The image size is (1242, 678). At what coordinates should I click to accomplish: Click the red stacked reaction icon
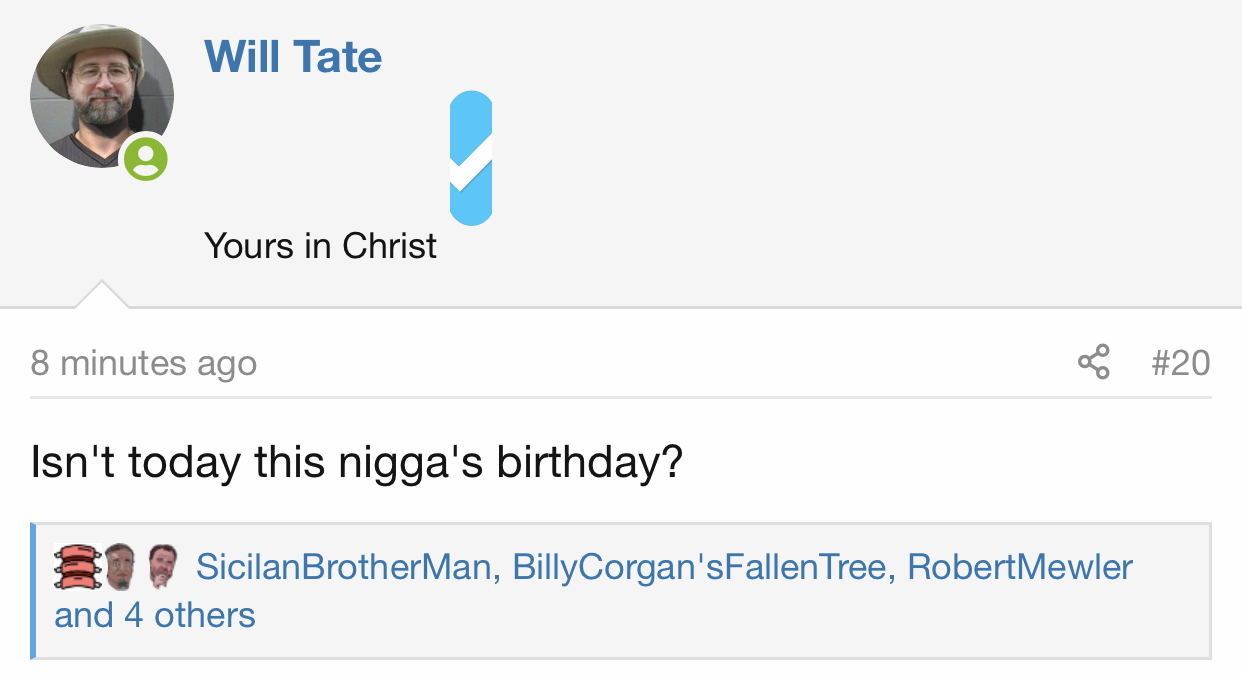(x=77, y=567)
